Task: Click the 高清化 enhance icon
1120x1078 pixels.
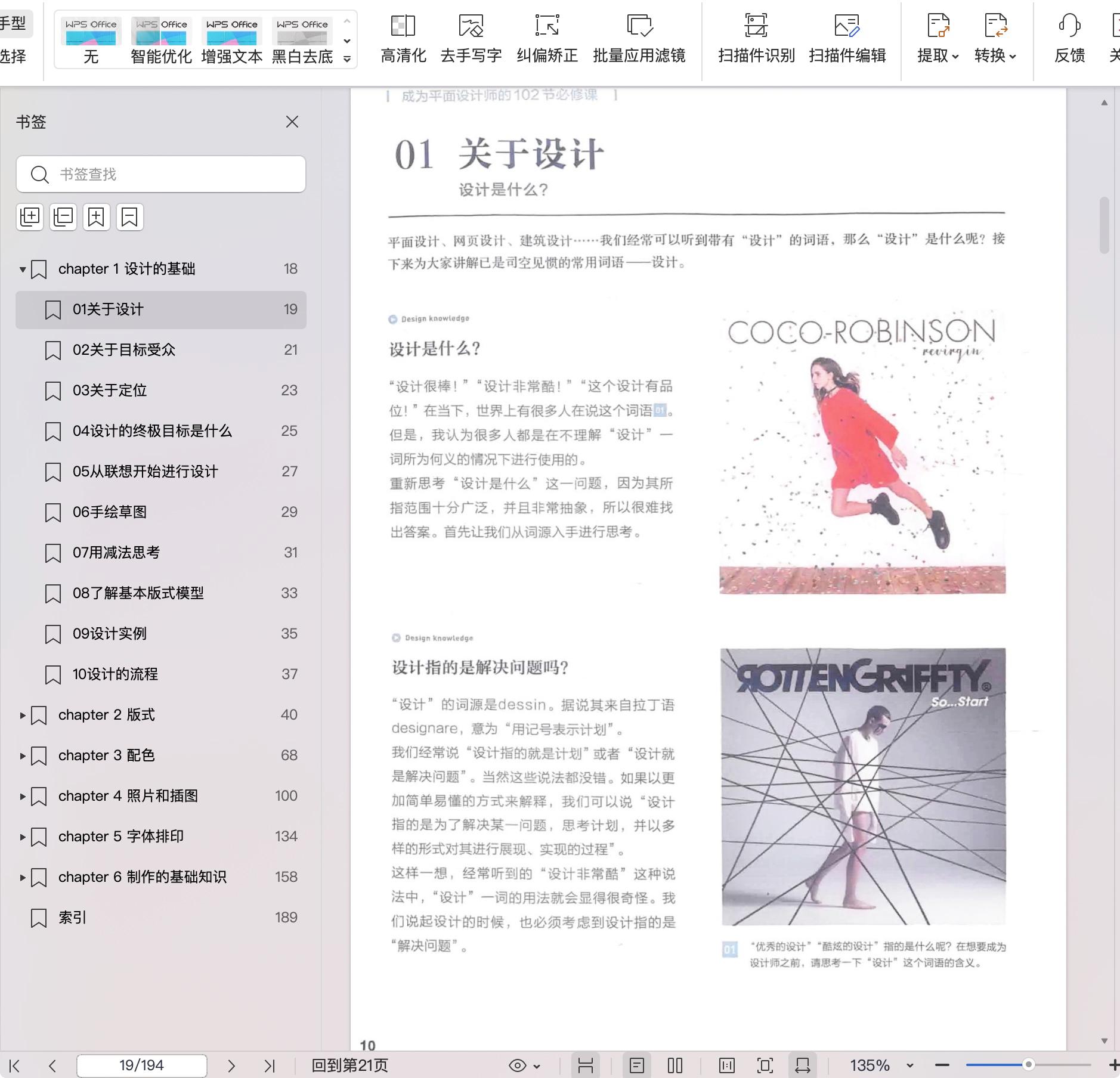Action: [403, 38]
